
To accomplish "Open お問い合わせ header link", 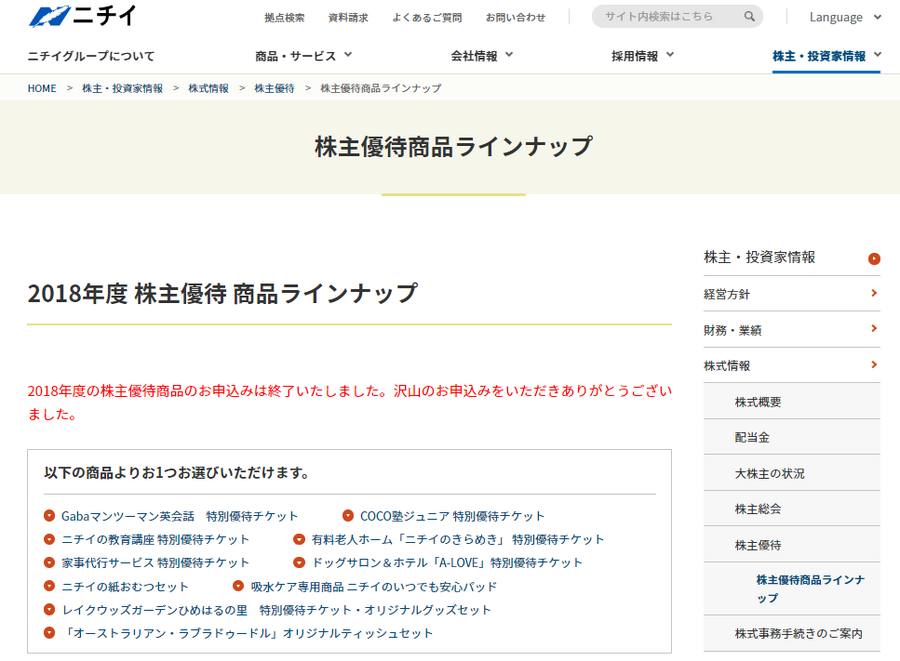I will point(515,18).
